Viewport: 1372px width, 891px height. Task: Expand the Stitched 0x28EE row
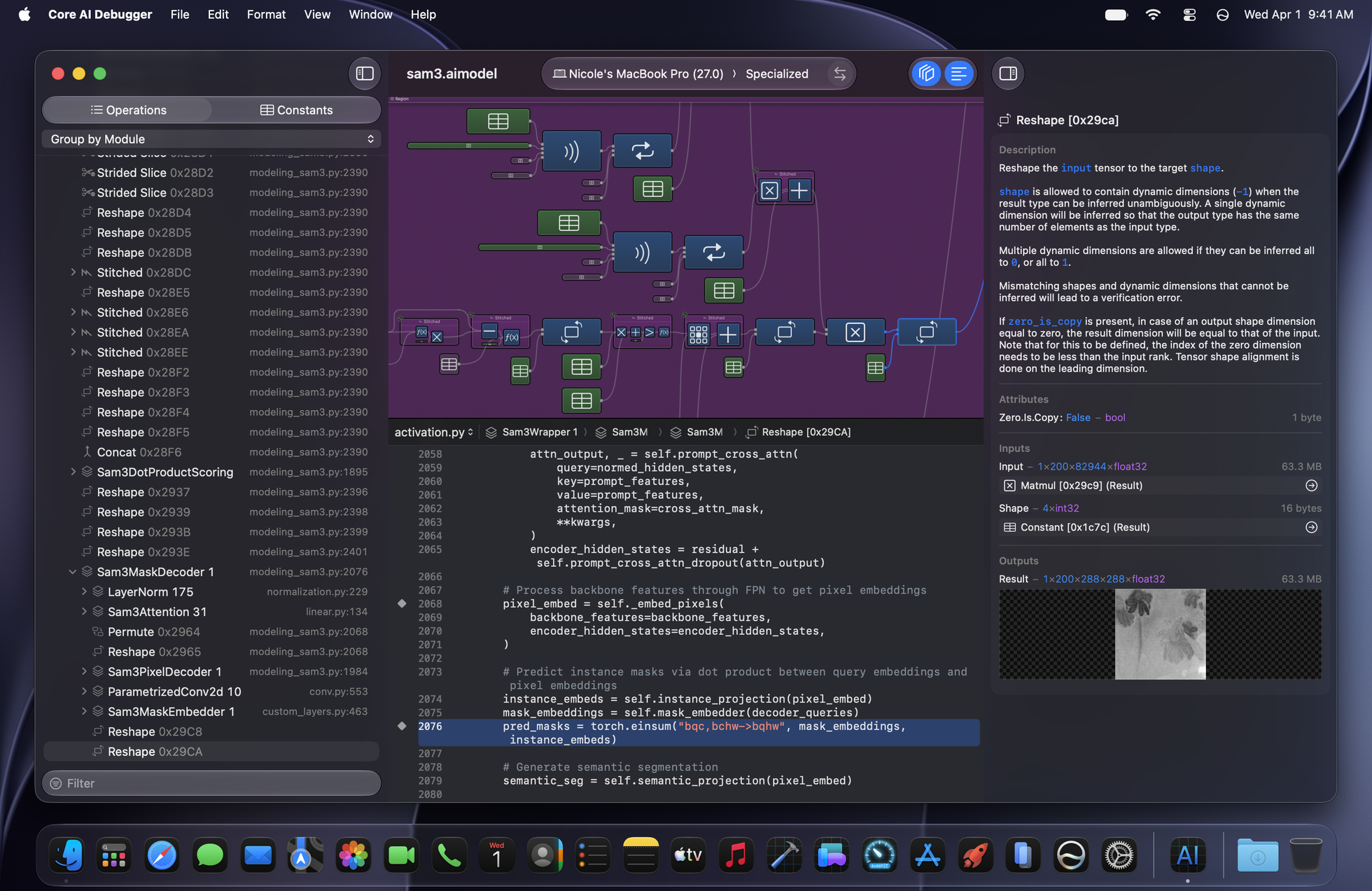click(73, 352)
